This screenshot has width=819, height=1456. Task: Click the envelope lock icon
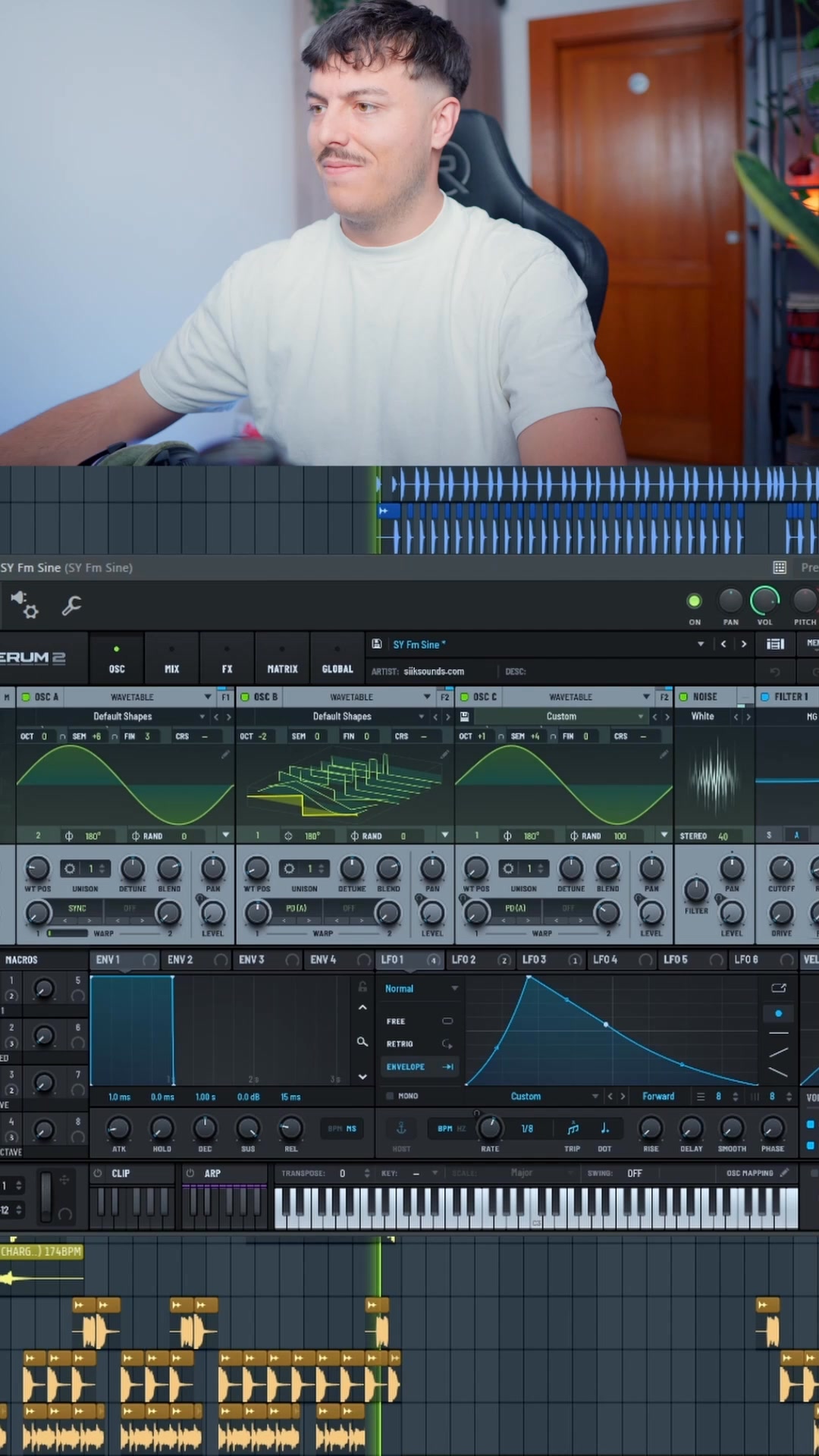(x=362, y=987)
